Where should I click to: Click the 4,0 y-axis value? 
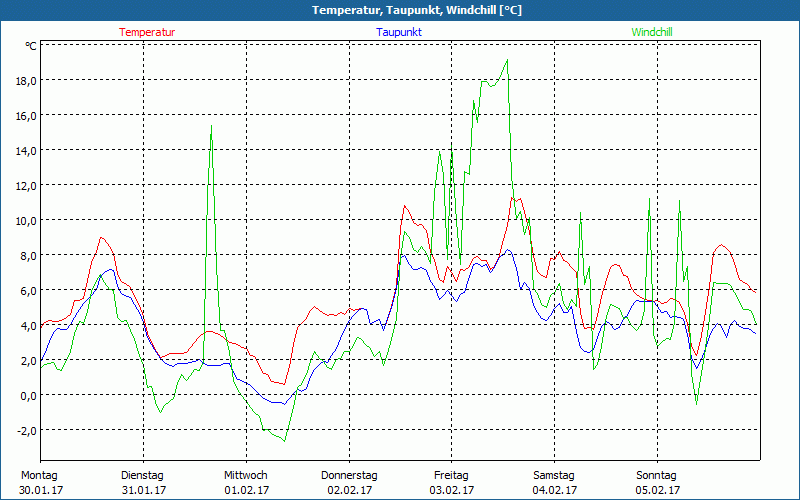click(x=29, y=326)
